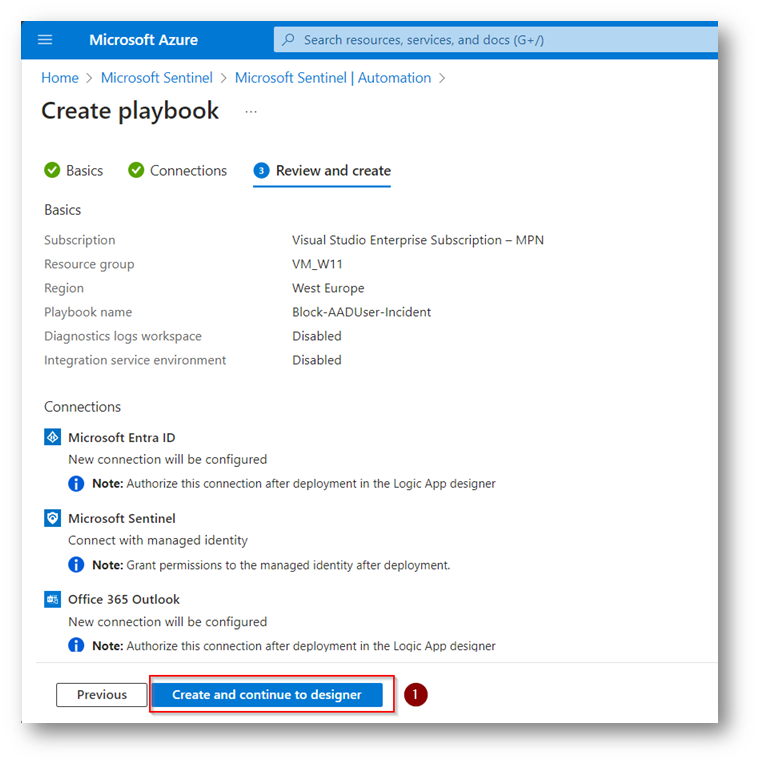Click the Subscription label
The height and width of the screenshot is (765, 760).
tap(80, 240)
